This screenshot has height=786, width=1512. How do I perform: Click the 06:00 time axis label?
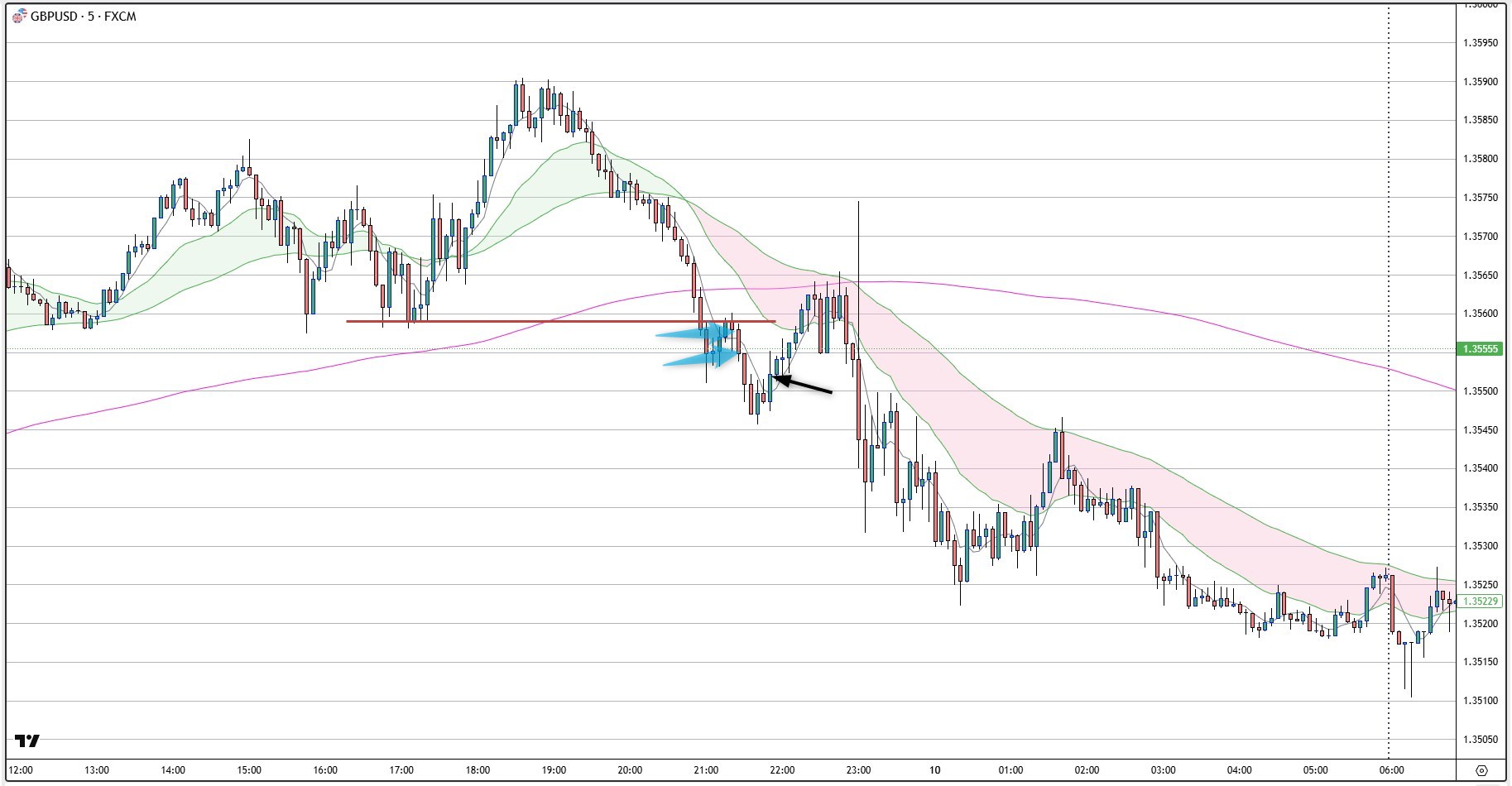[1391, 770]
